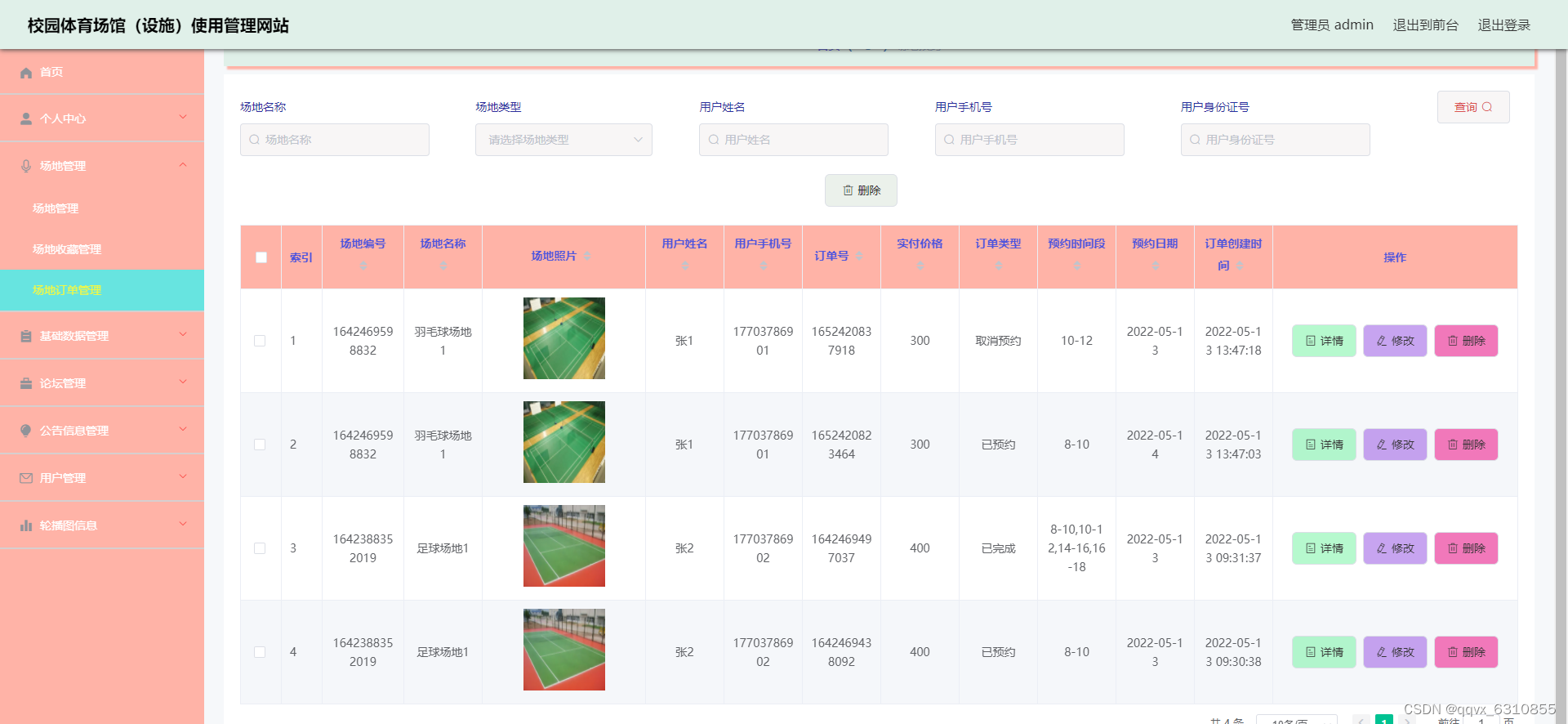Sort by 预约日期 column arrows

click(x=1156, y=266)
